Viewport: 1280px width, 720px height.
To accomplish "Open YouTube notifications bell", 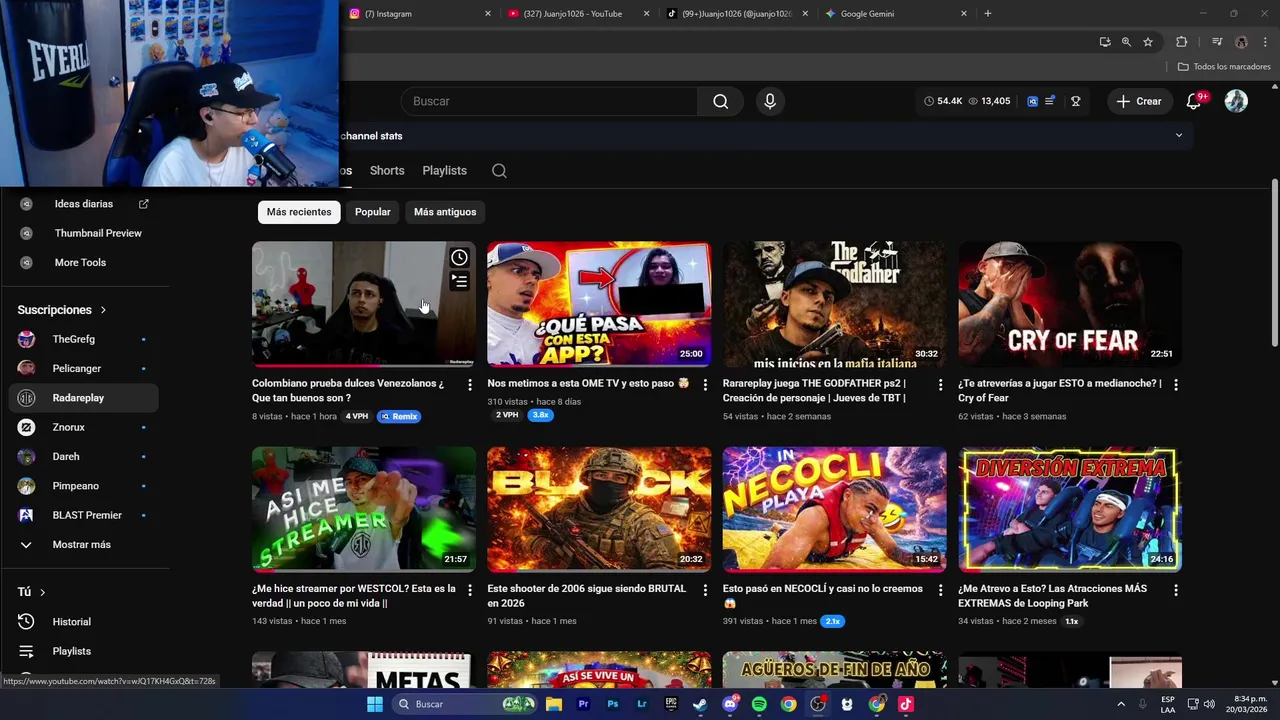I will pos(1193,101).
